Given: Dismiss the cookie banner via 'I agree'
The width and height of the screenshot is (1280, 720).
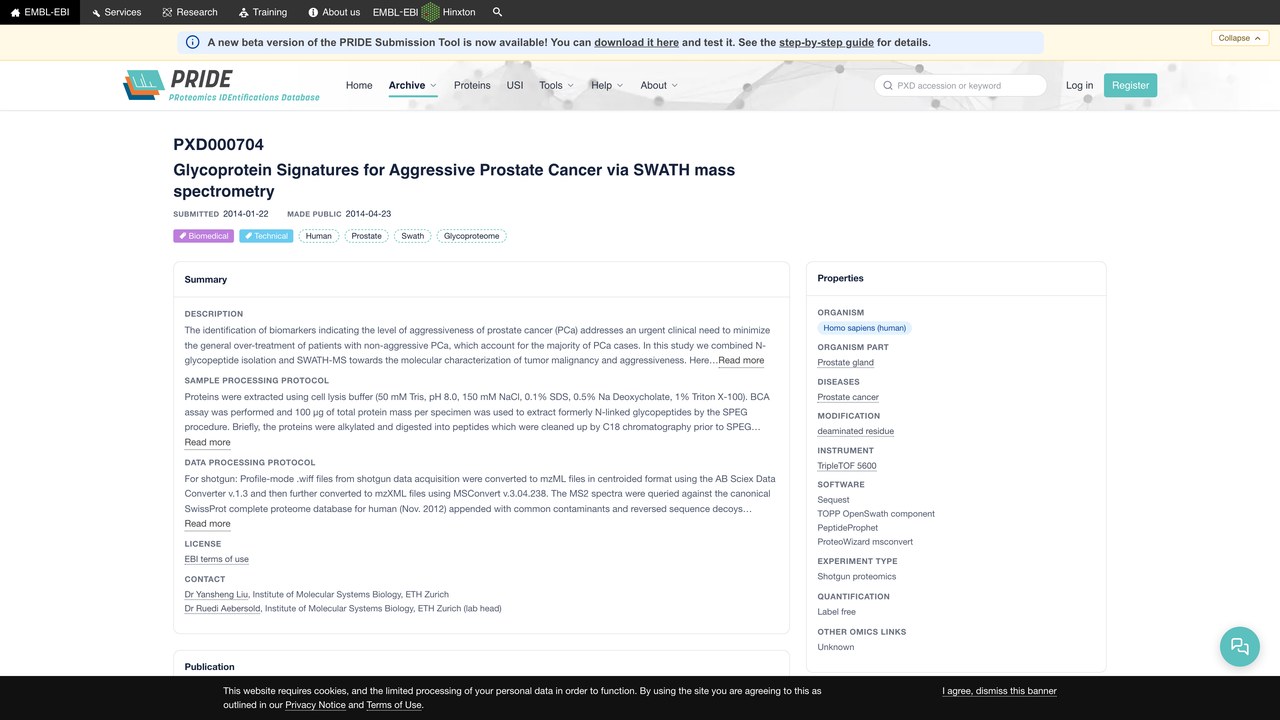Looking at the screenshot, I should click(999, 691).
